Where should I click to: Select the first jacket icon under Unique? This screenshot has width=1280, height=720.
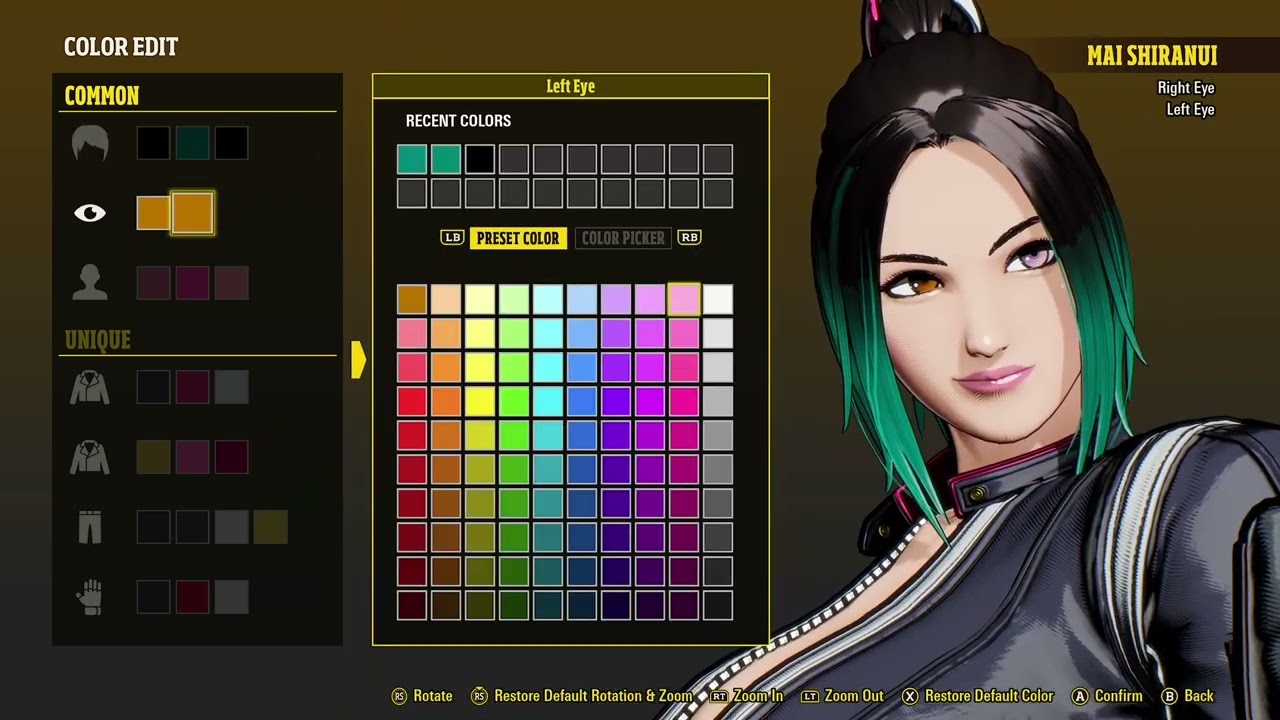(90, 387)
